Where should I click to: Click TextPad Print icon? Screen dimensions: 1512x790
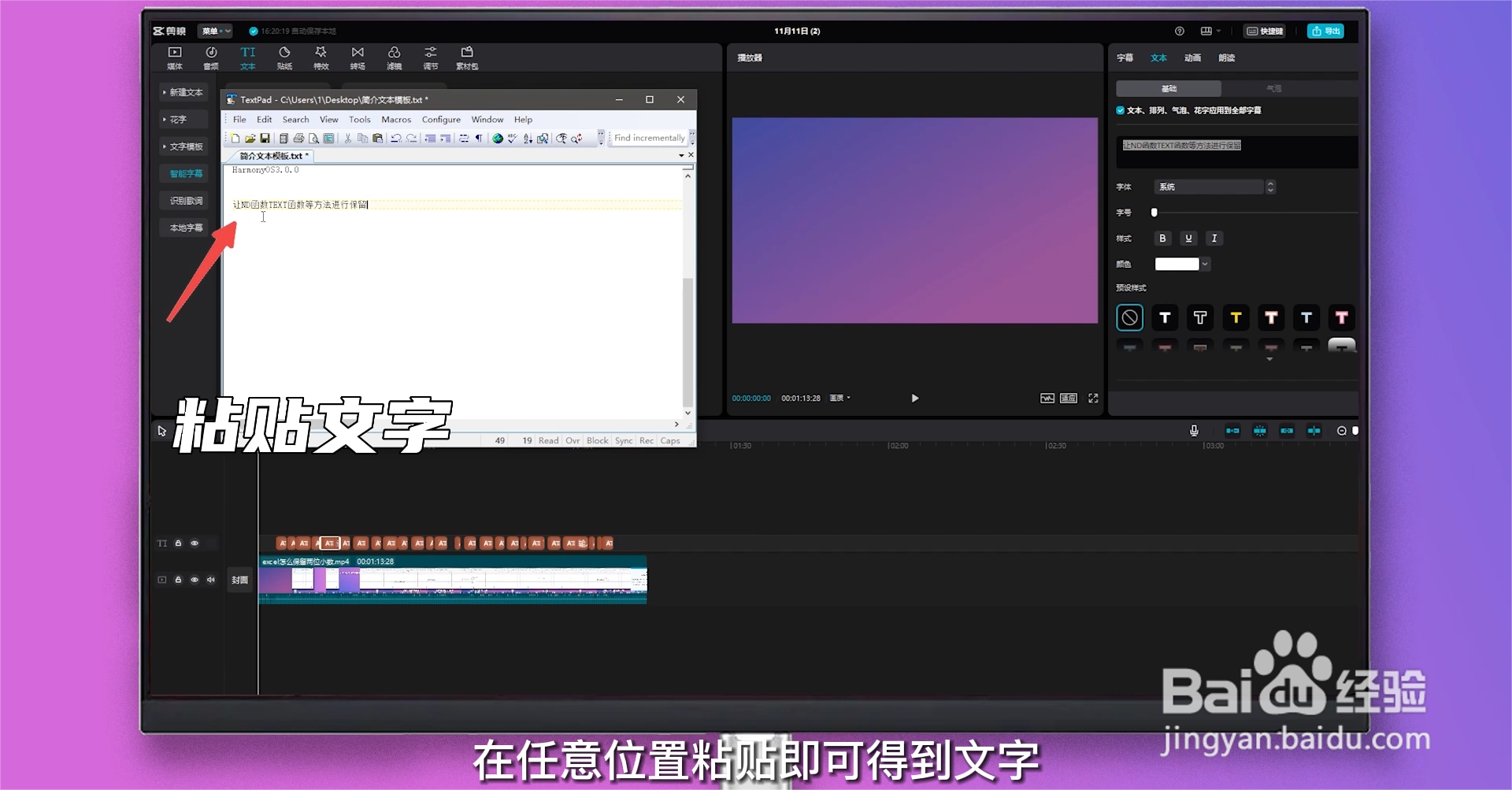[x=298, y=139]
